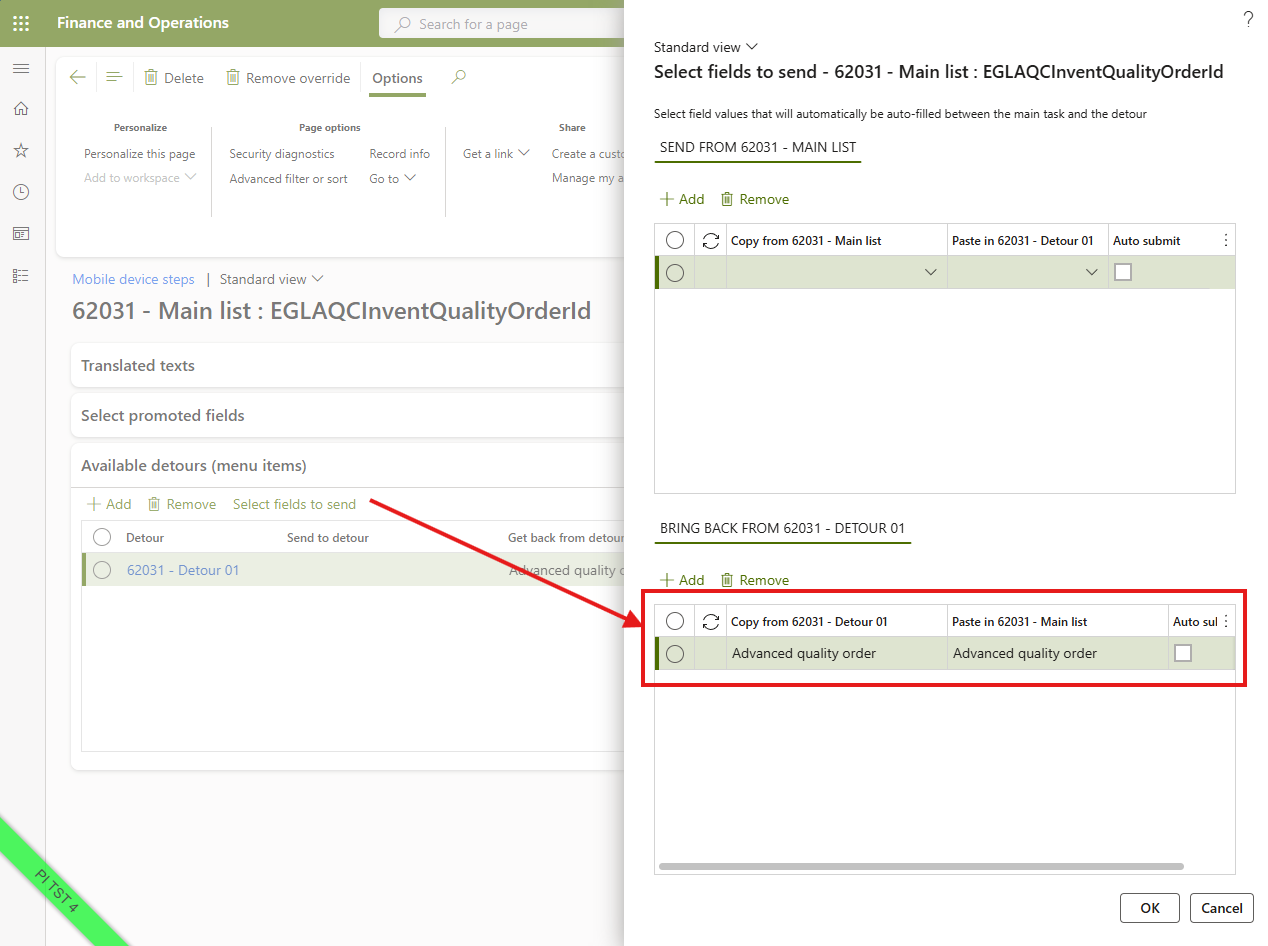Select the 62031 - Detour 01 row marker
The image size is (1268, 946).
pyautogui.click(x=102, y=570)
